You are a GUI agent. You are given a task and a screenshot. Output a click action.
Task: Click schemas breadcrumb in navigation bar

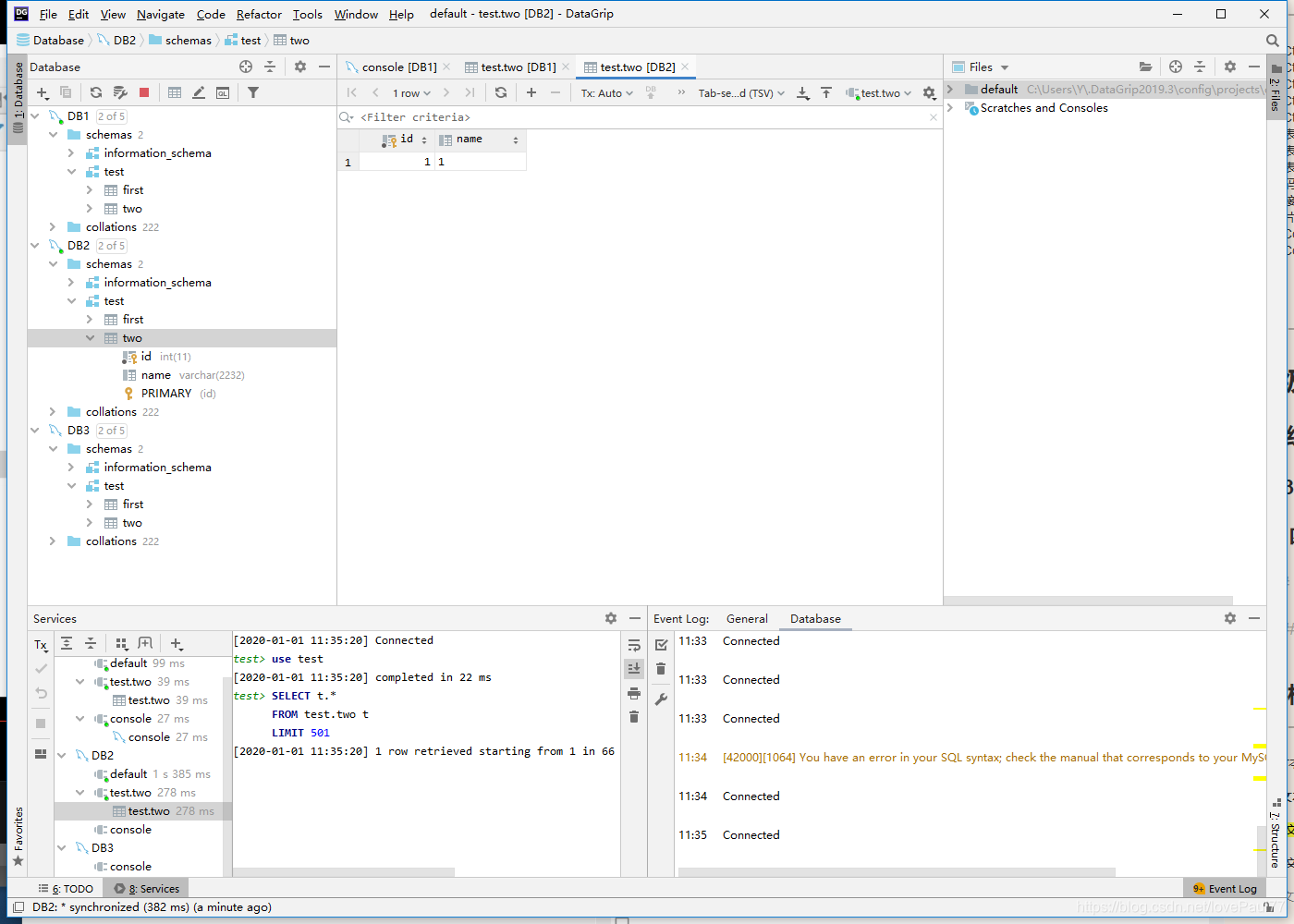[180, 41]
